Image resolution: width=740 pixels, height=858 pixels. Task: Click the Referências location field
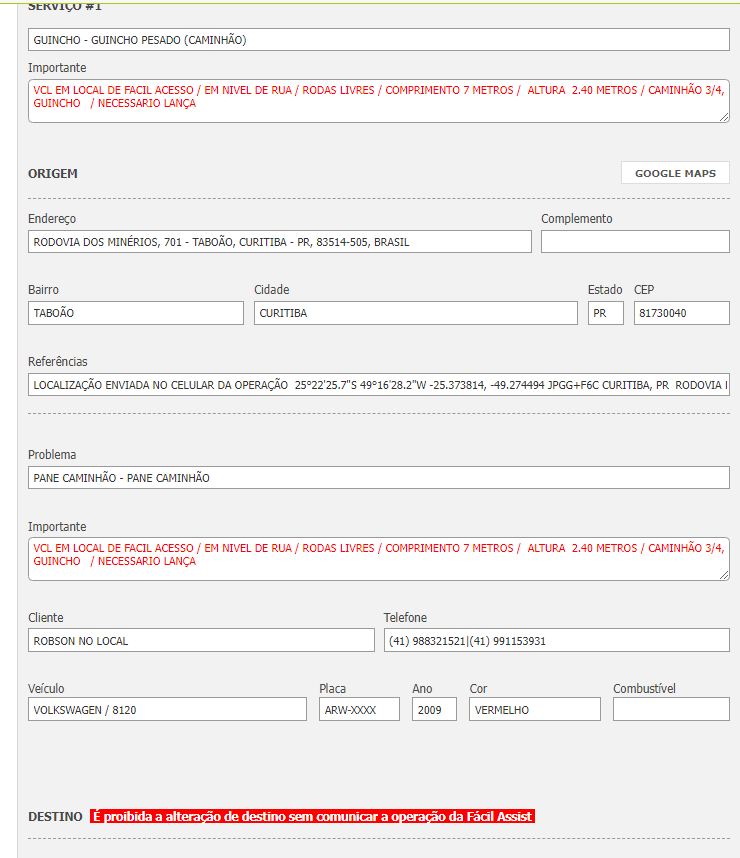click(x=378, y=384)
